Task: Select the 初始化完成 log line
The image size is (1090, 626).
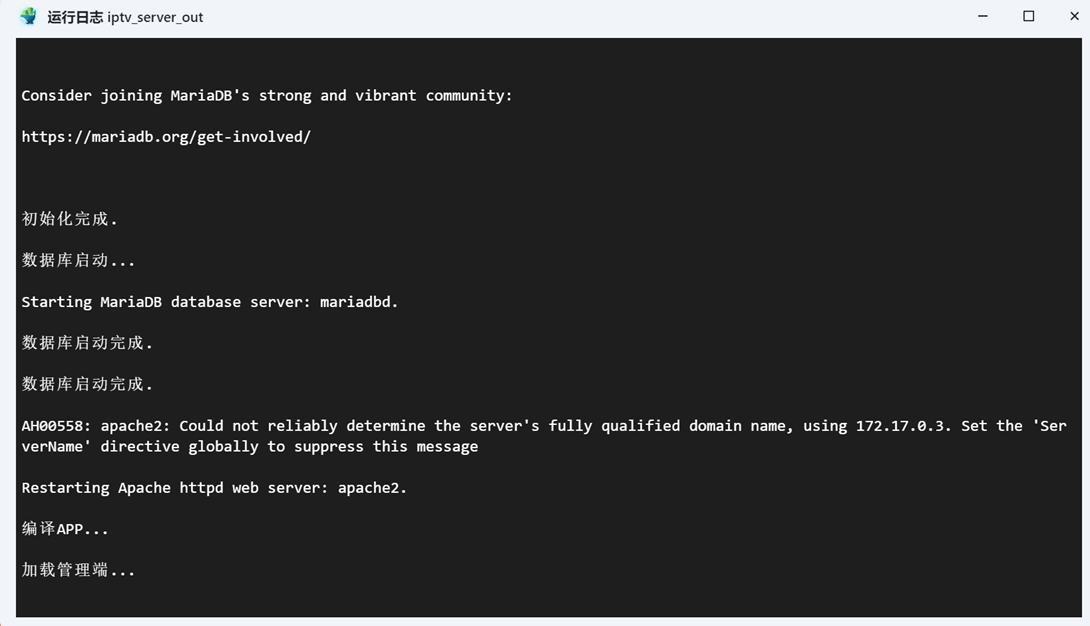Action: (x=70, y=219)
